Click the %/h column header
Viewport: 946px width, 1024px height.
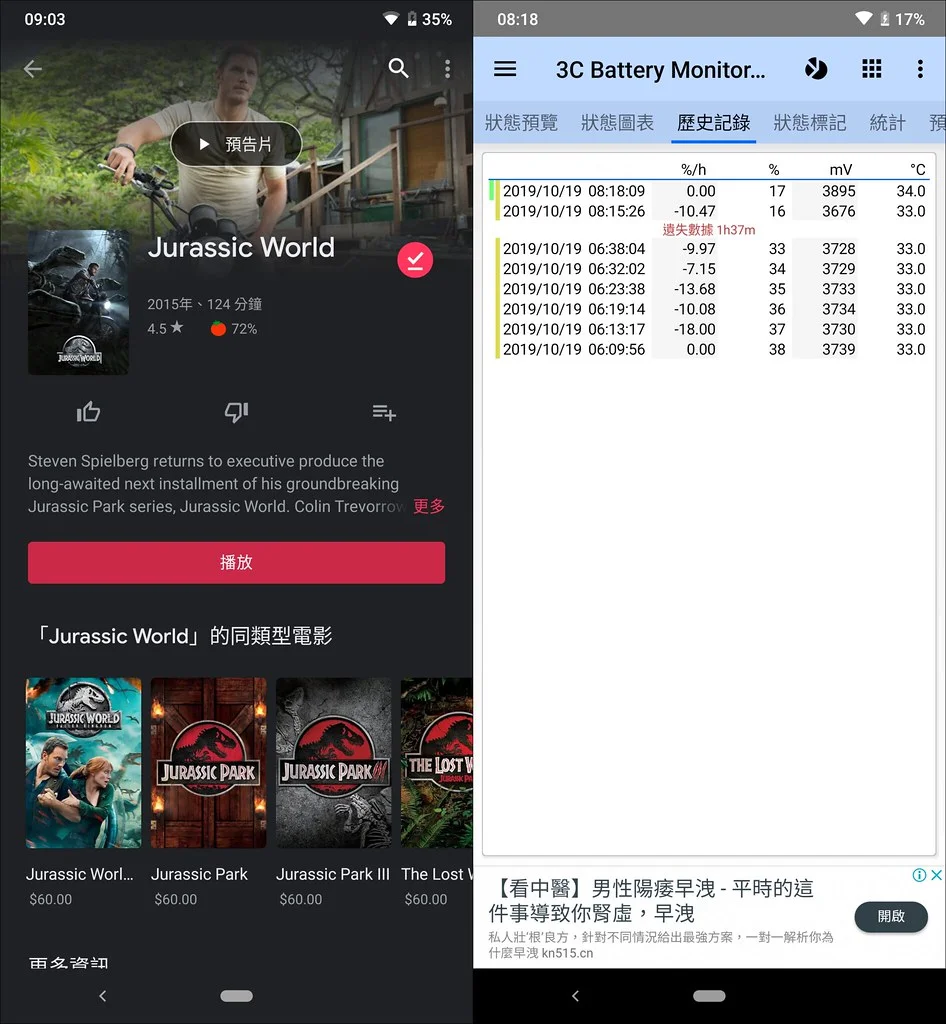click(x=693, y=170)
